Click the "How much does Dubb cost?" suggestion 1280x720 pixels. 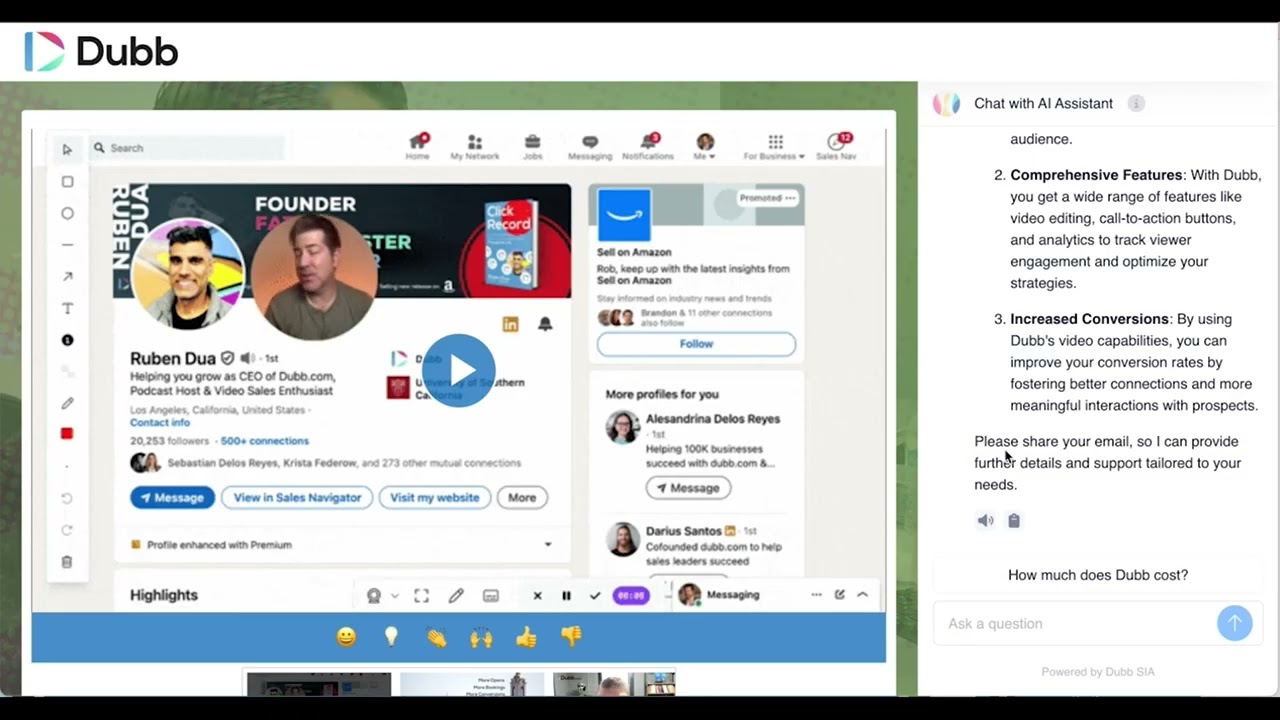tap(1098, 575)
